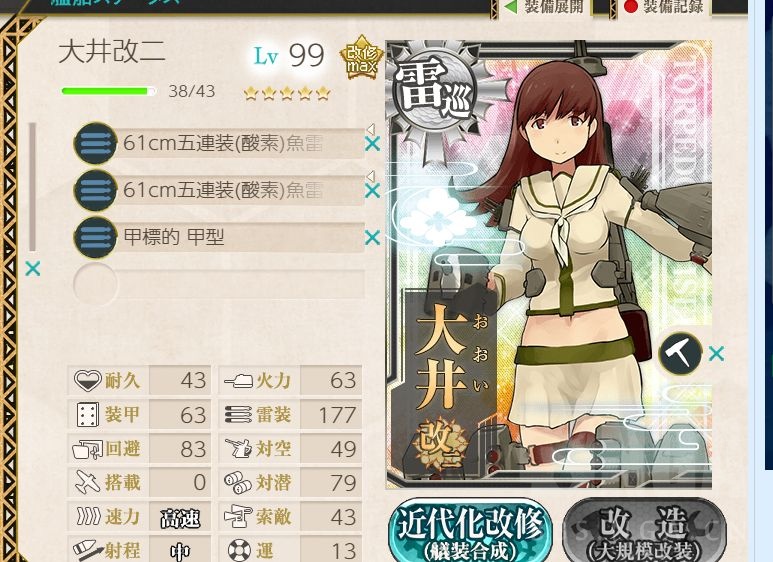Expand the small arrow above the second slot X
This screenshot has width=773, height=562.
371,176
